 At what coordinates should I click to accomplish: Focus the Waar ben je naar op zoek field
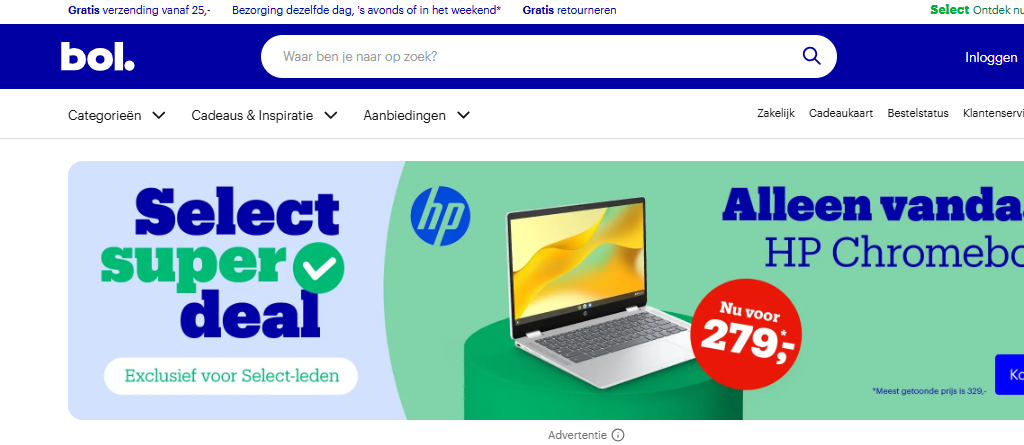536,56
